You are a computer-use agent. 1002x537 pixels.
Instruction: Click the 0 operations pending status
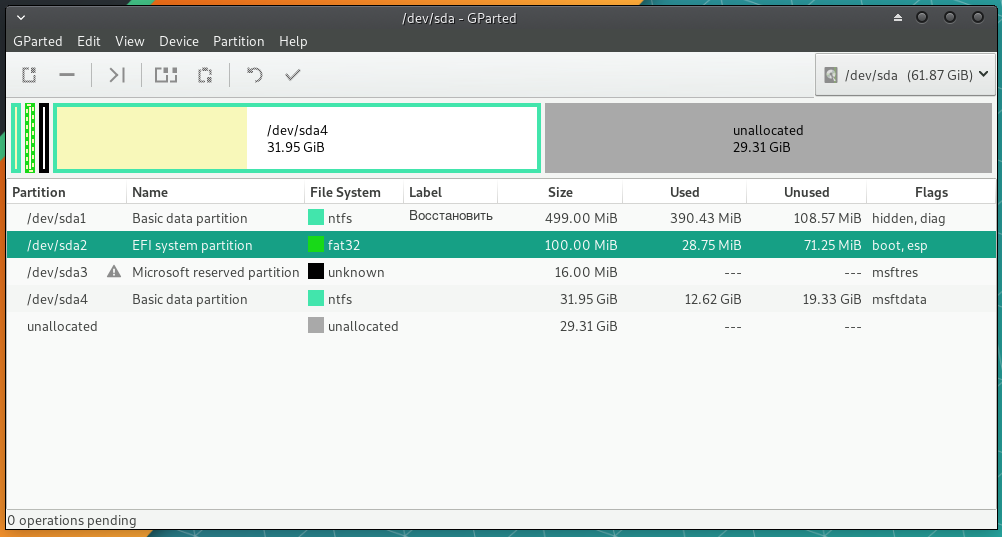pyautogui.click(x=72, y=520)
